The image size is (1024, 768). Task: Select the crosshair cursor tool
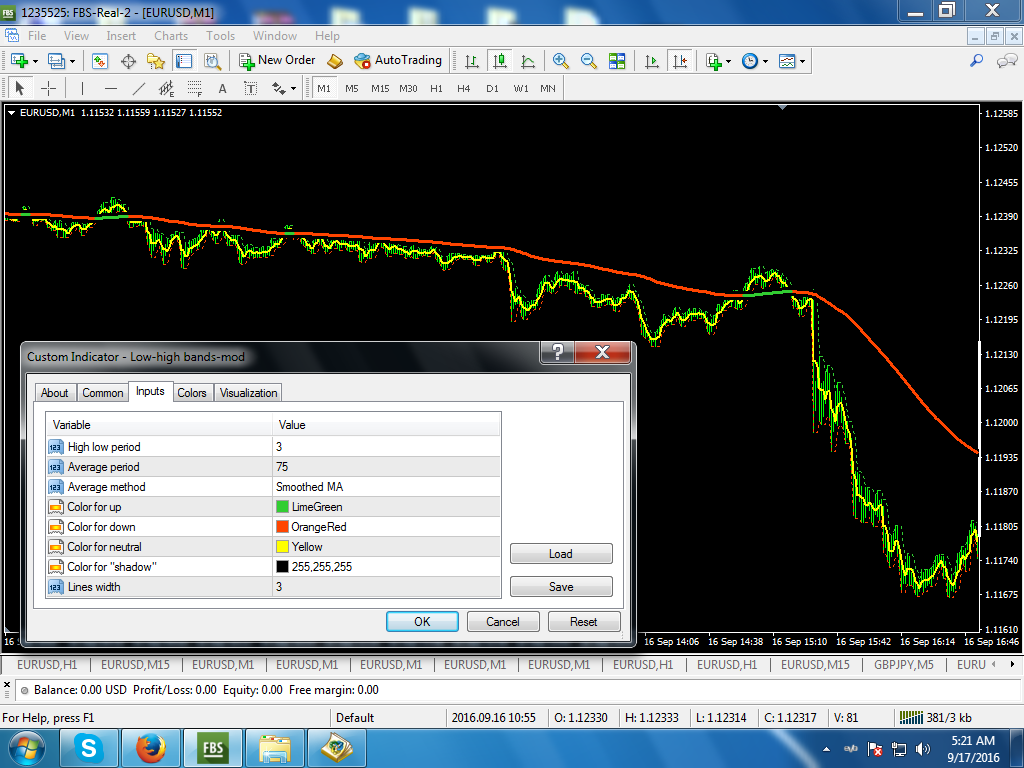(48, 88)
